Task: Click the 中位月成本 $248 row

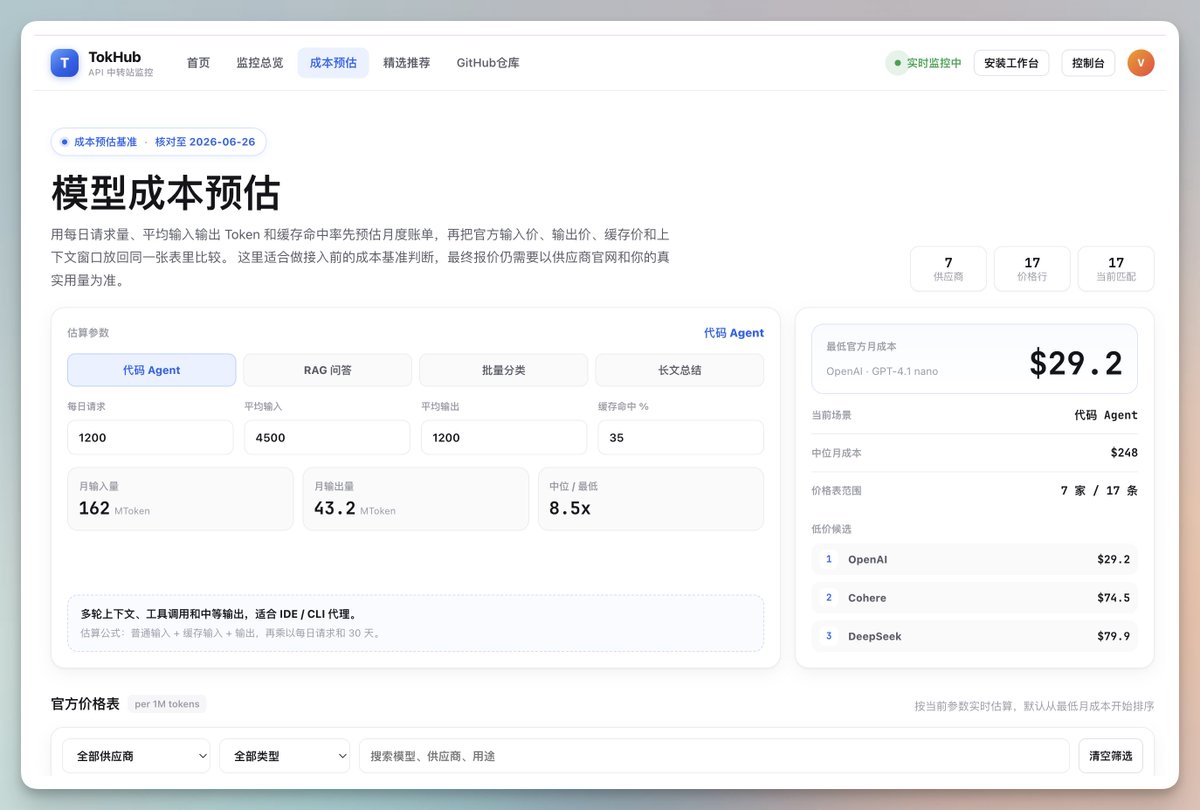Action: (x=974, y=453)
